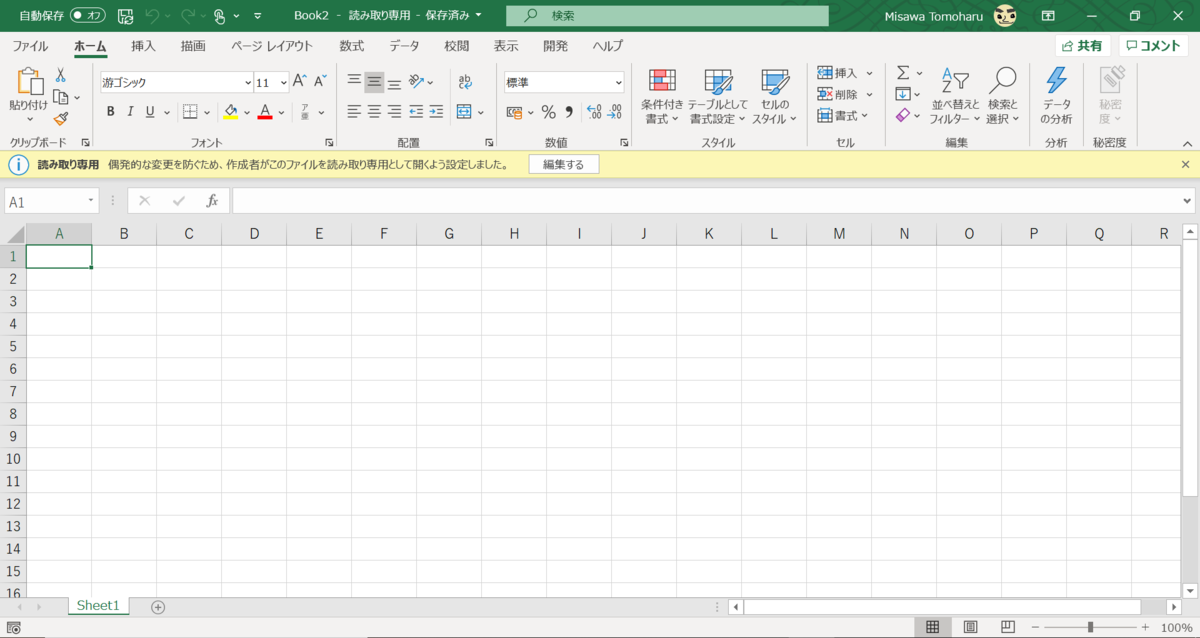The height and width of the screenshot is (638, 1200).
Task: Toggle Underline formatting
Action: point(151,112)
